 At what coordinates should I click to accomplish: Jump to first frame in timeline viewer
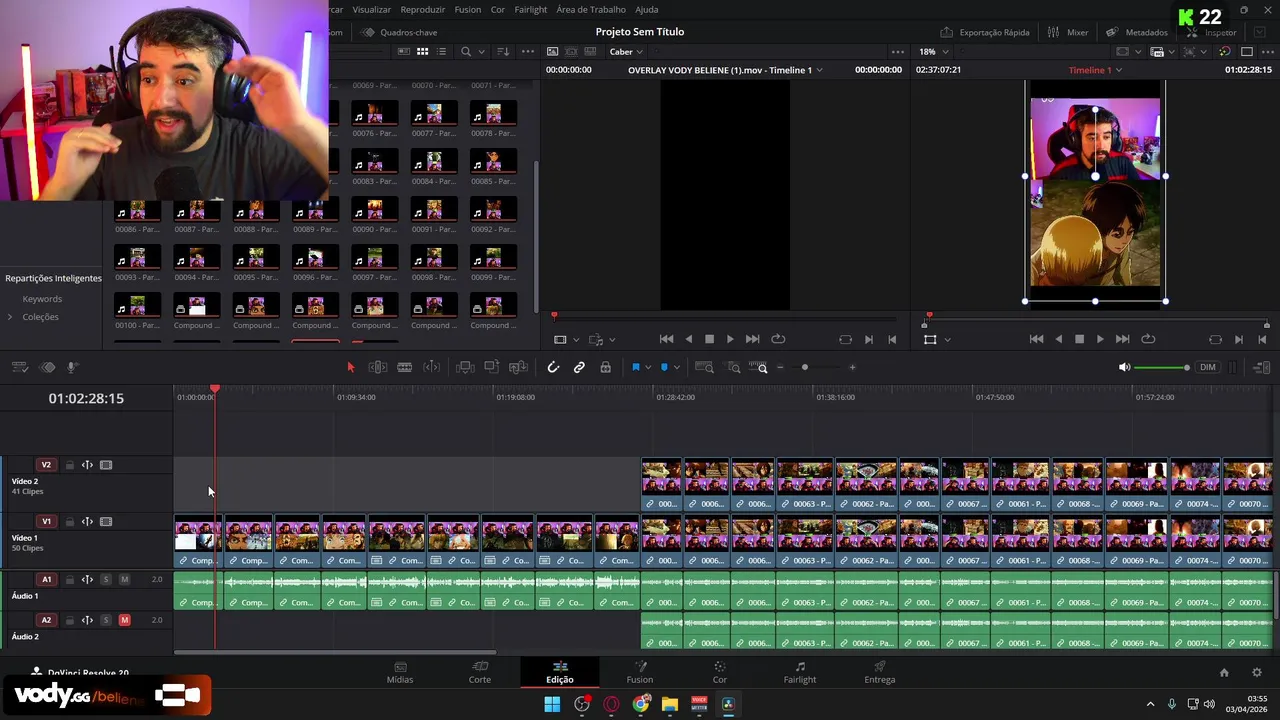coord(1036,339)
